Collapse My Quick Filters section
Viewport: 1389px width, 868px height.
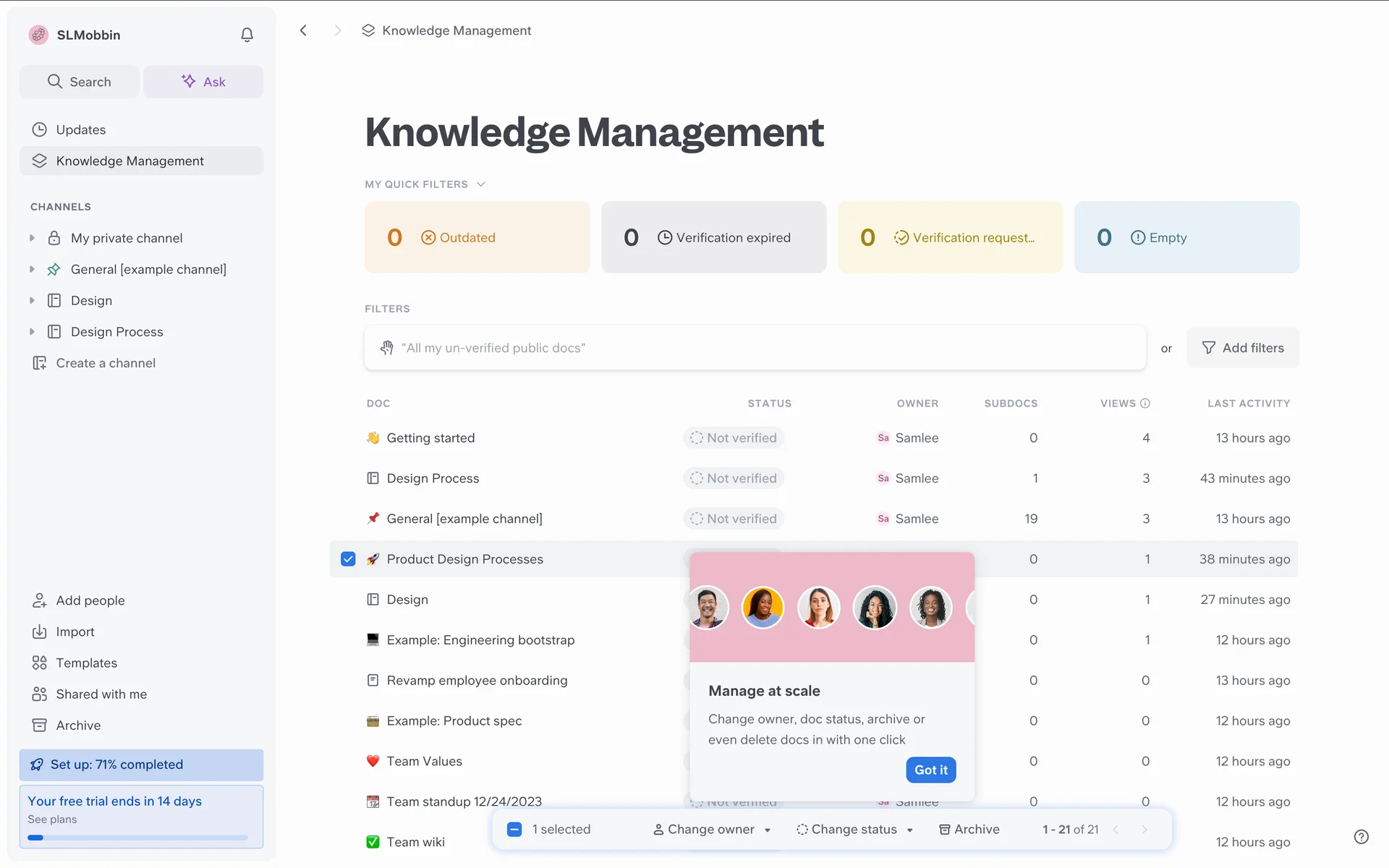(x=480, y=184)
